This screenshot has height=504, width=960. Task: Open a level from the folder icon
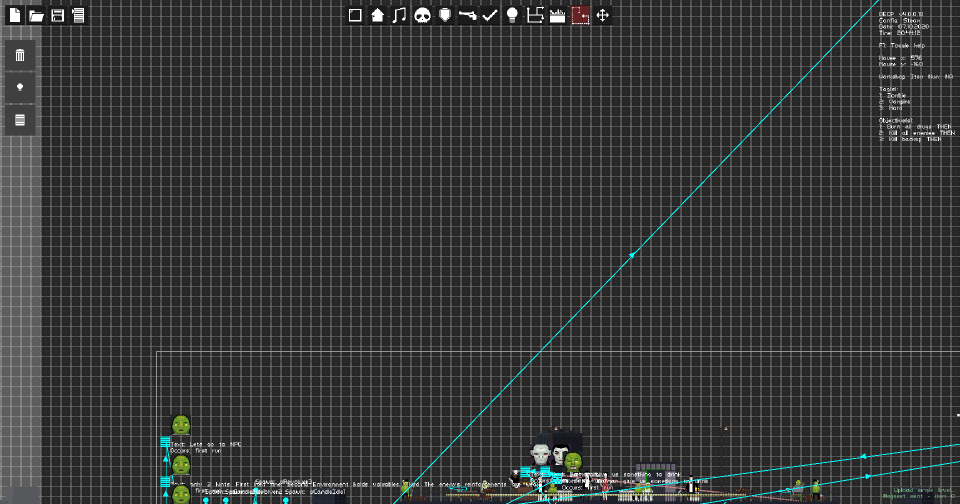[36, 15]
